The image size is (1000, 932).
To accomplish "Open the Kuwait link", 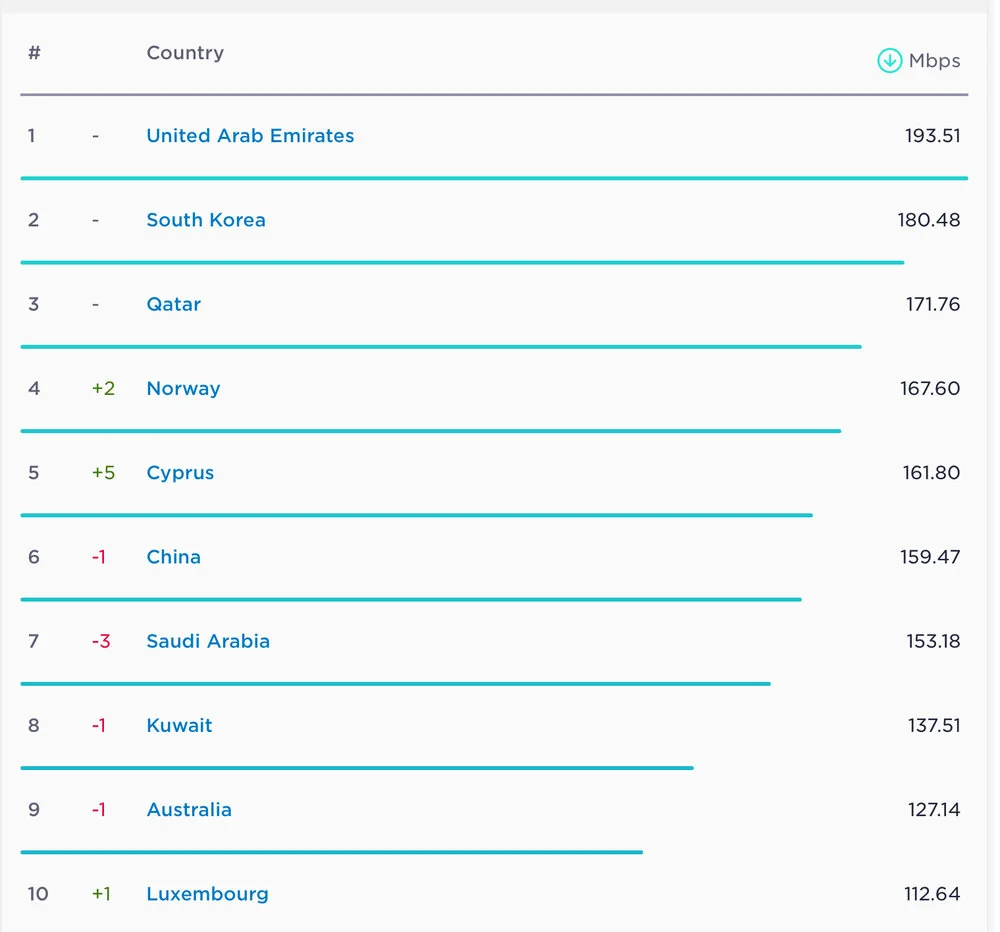I will click(x=179, y=725).
